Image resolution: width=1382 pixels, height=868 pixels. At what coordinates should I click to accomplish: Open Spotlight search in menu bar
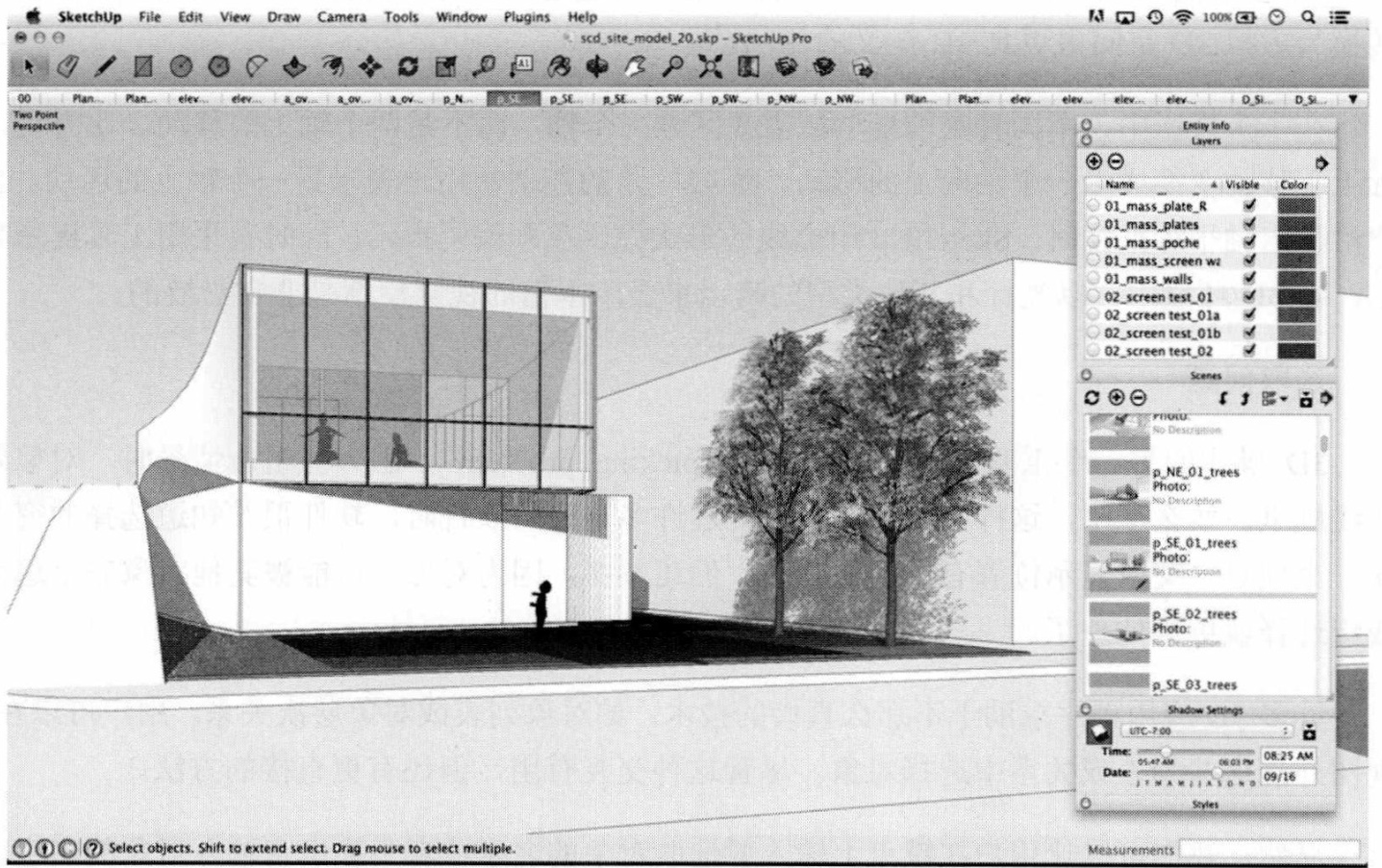click(x=1308, y=16)
